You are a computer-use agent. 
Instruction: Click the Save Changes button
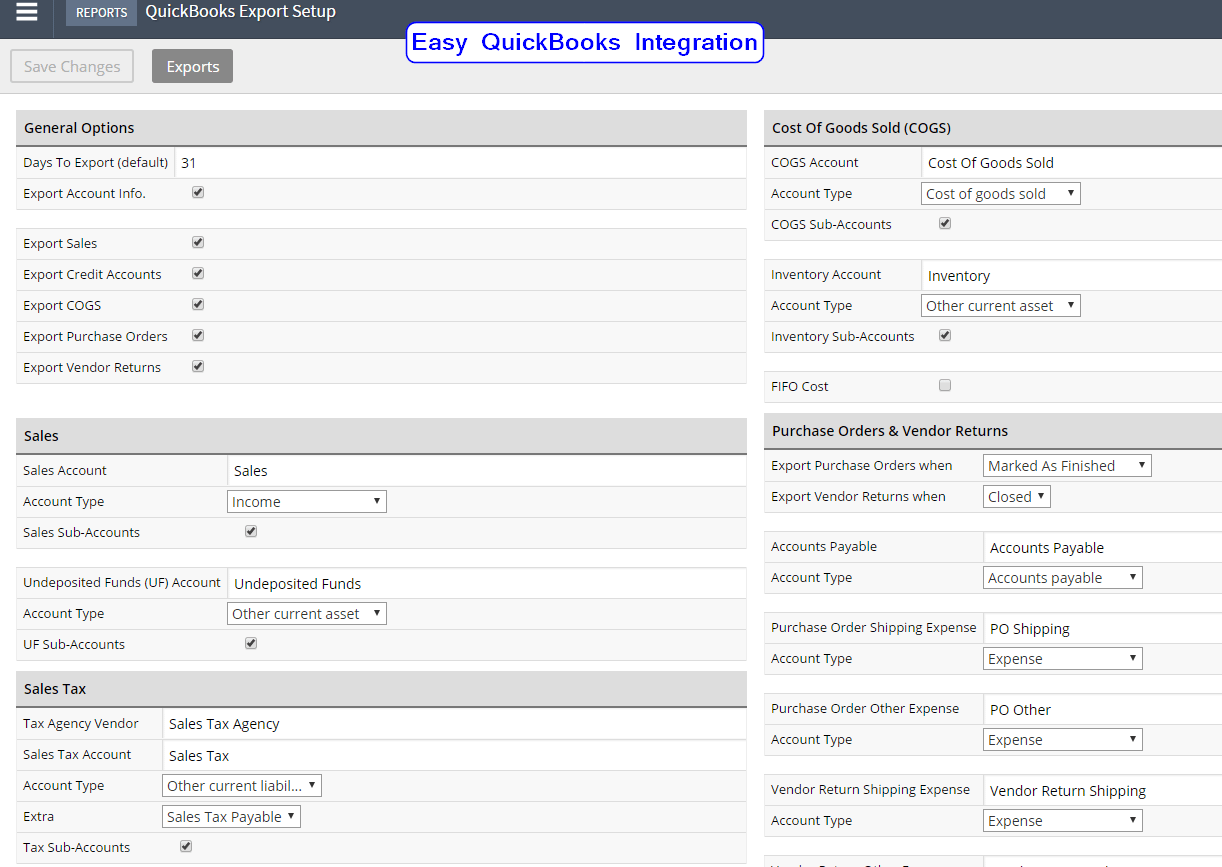pos(72,66)
